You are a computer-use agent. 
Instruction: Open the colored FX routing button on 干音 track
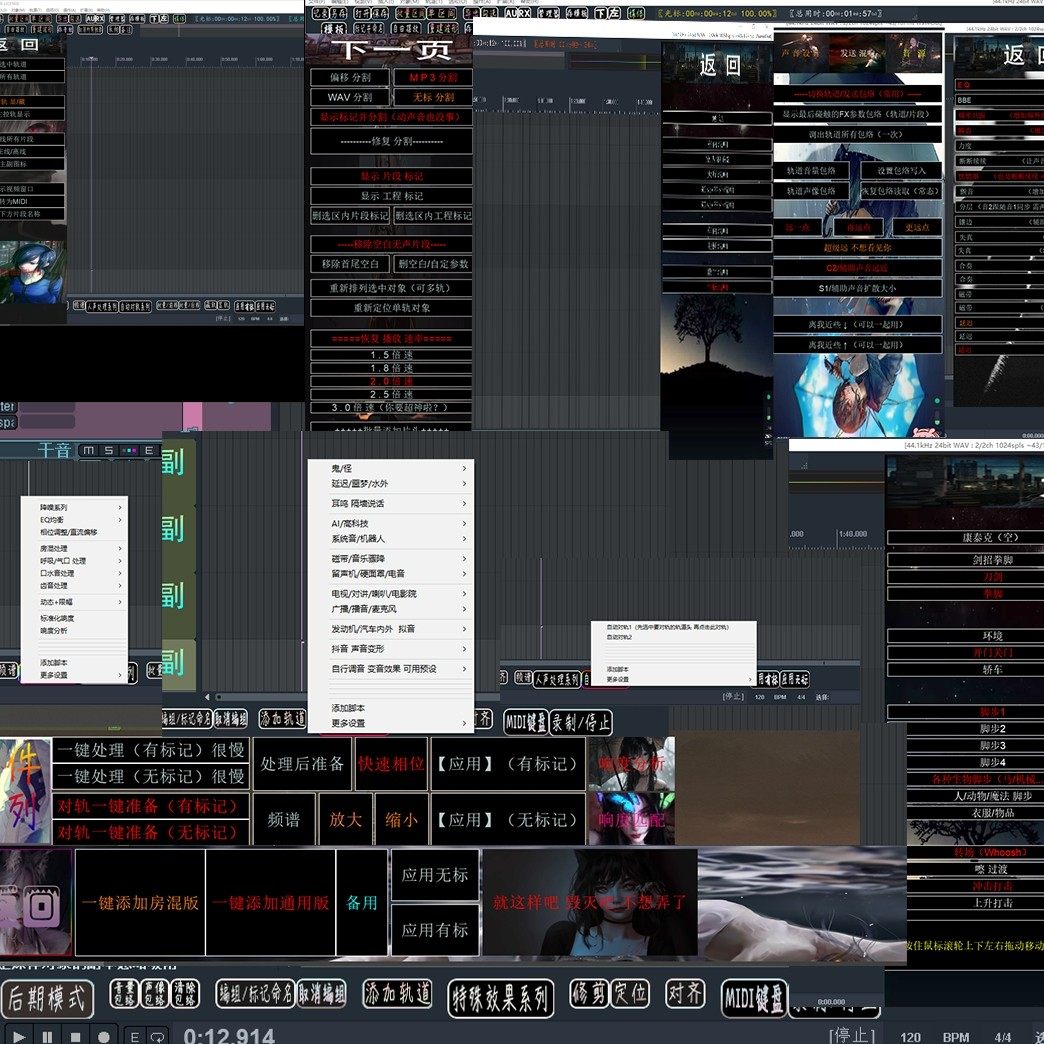coord(130,451)
